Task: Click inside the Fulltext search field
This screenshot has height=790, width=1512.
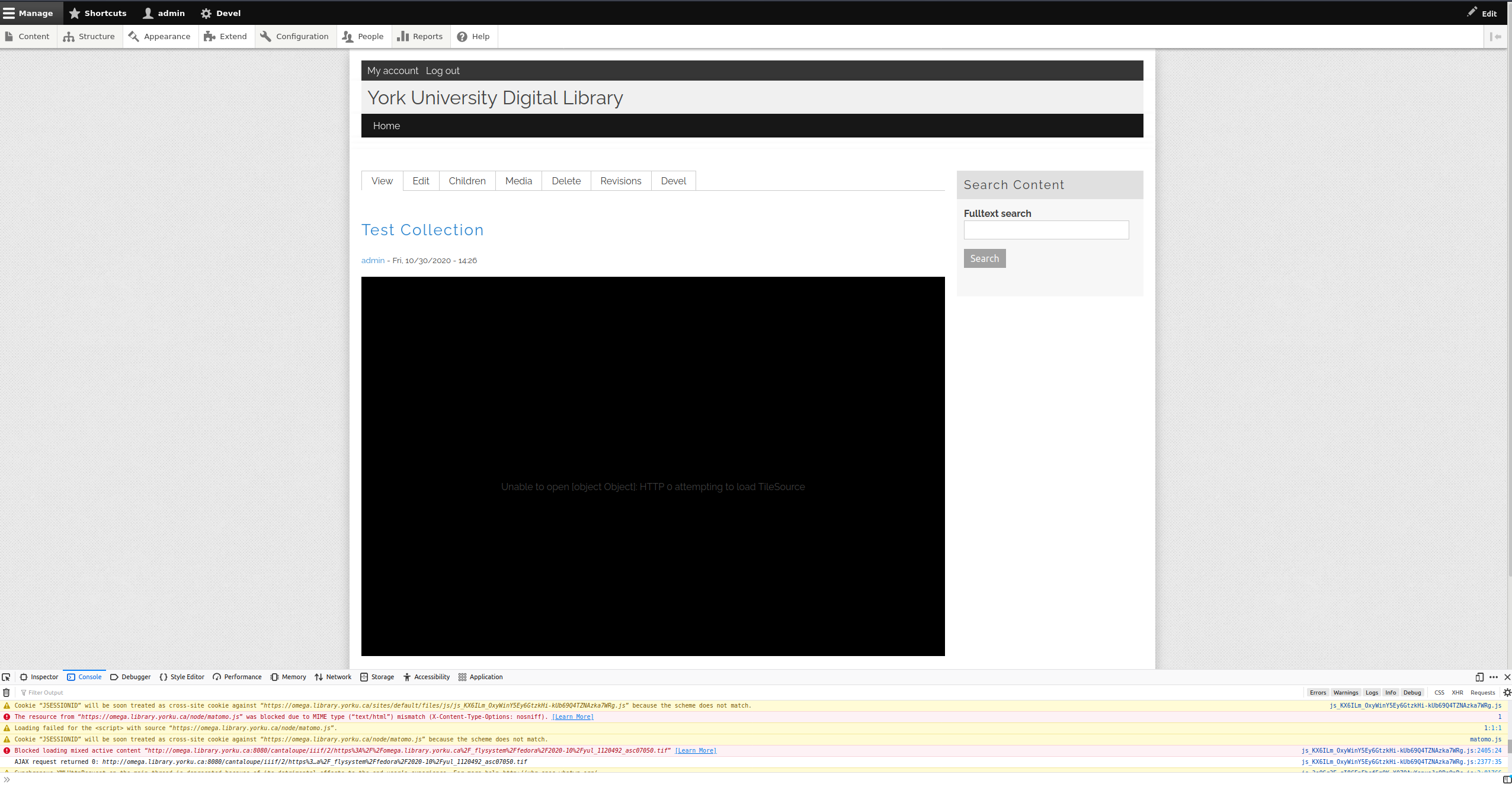Action: (1045, 230)
